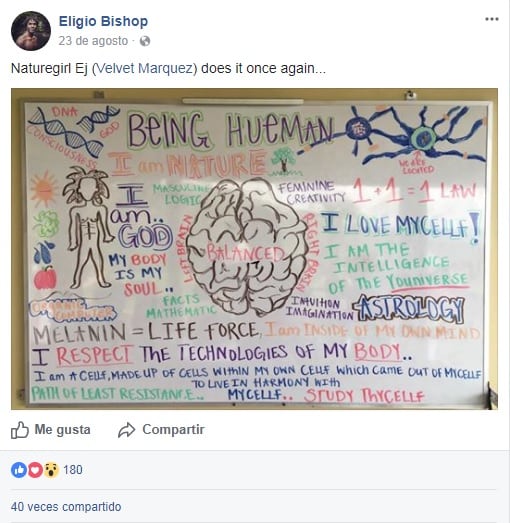
Task: Open Eligio Bishop's round profile picture
Action: 31,31
